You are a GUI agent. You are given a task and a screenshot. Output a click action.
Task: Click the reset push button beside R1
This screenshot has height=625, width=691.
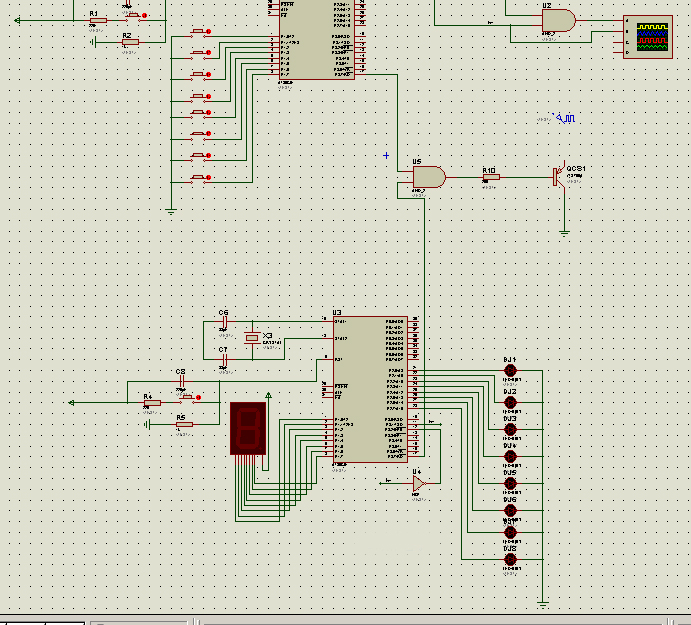pyautogui.click(x=135, y=16)
